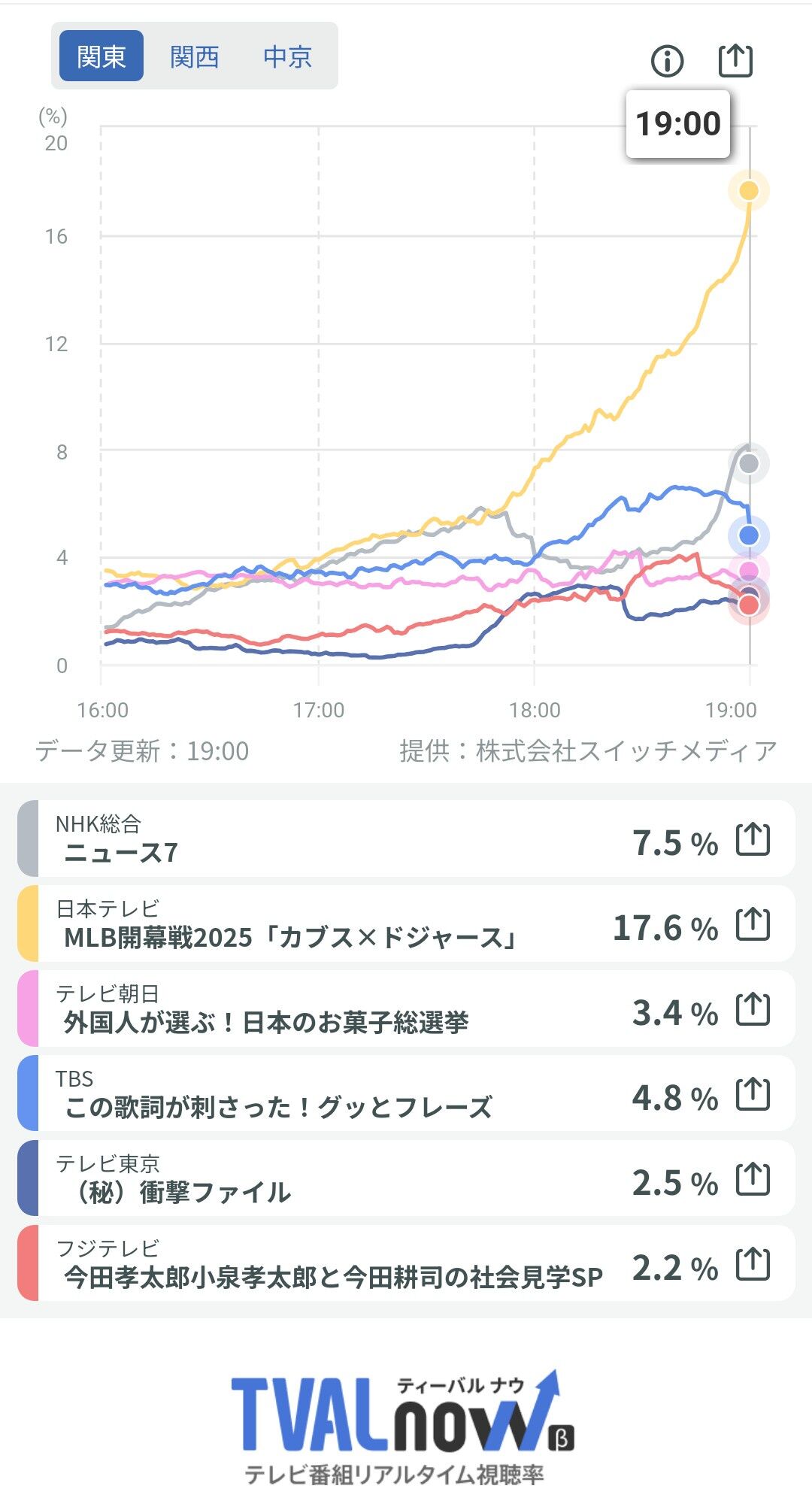This screenshot has height=1507, width=812.
Task: Share the テレビ東京 program rating
Action: (x=753, y=1179)
